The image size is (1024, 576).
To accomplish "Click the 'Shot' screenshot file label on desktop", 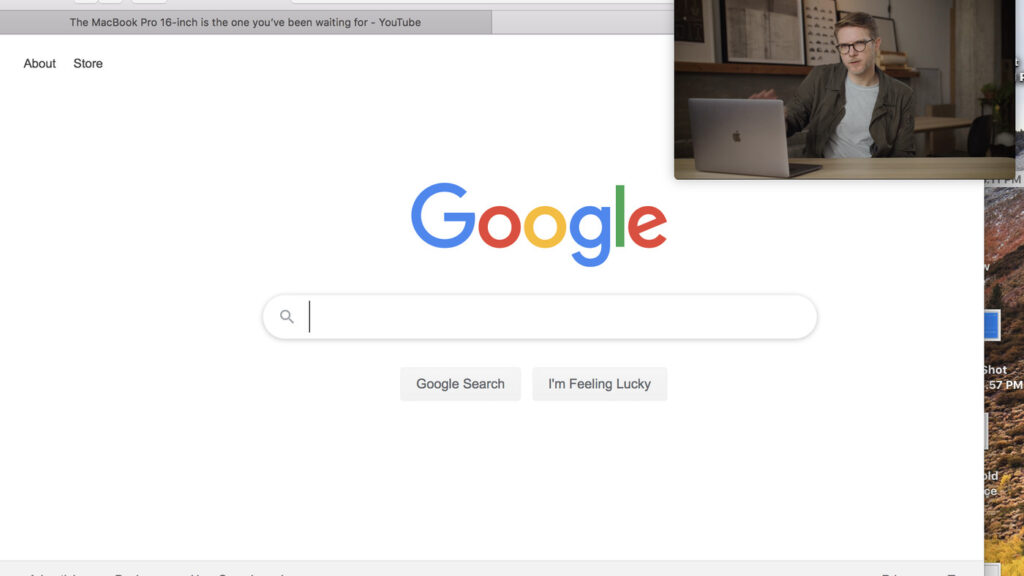I will click(995, 370).
